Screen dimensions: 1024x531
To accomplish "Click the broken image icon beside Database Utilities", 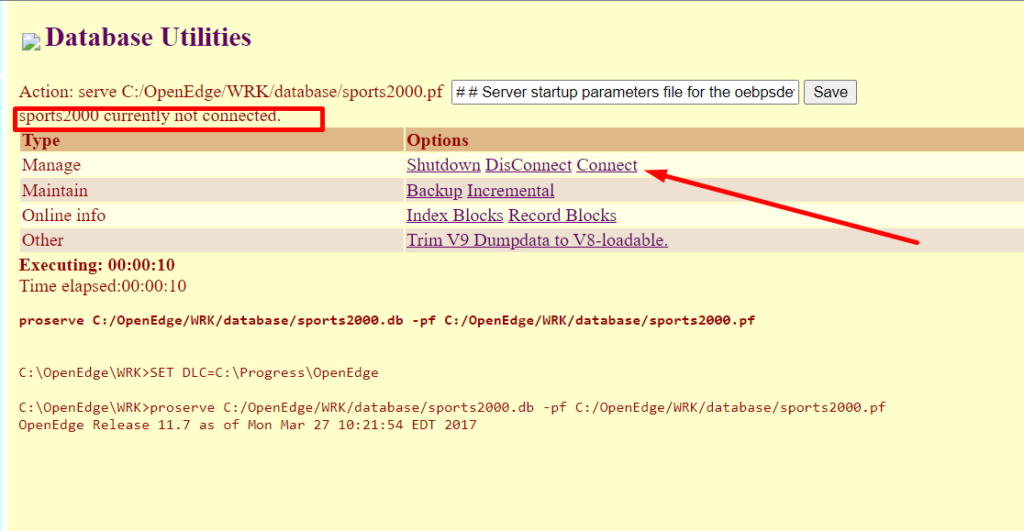I will (31, 42).
